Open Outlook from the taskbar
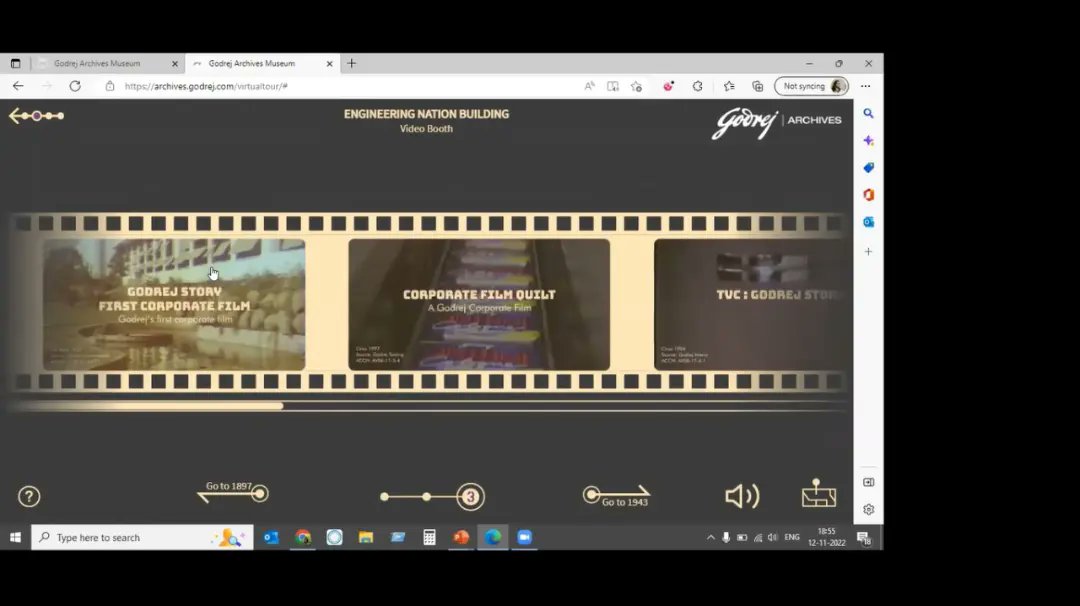 click(271, 537)
